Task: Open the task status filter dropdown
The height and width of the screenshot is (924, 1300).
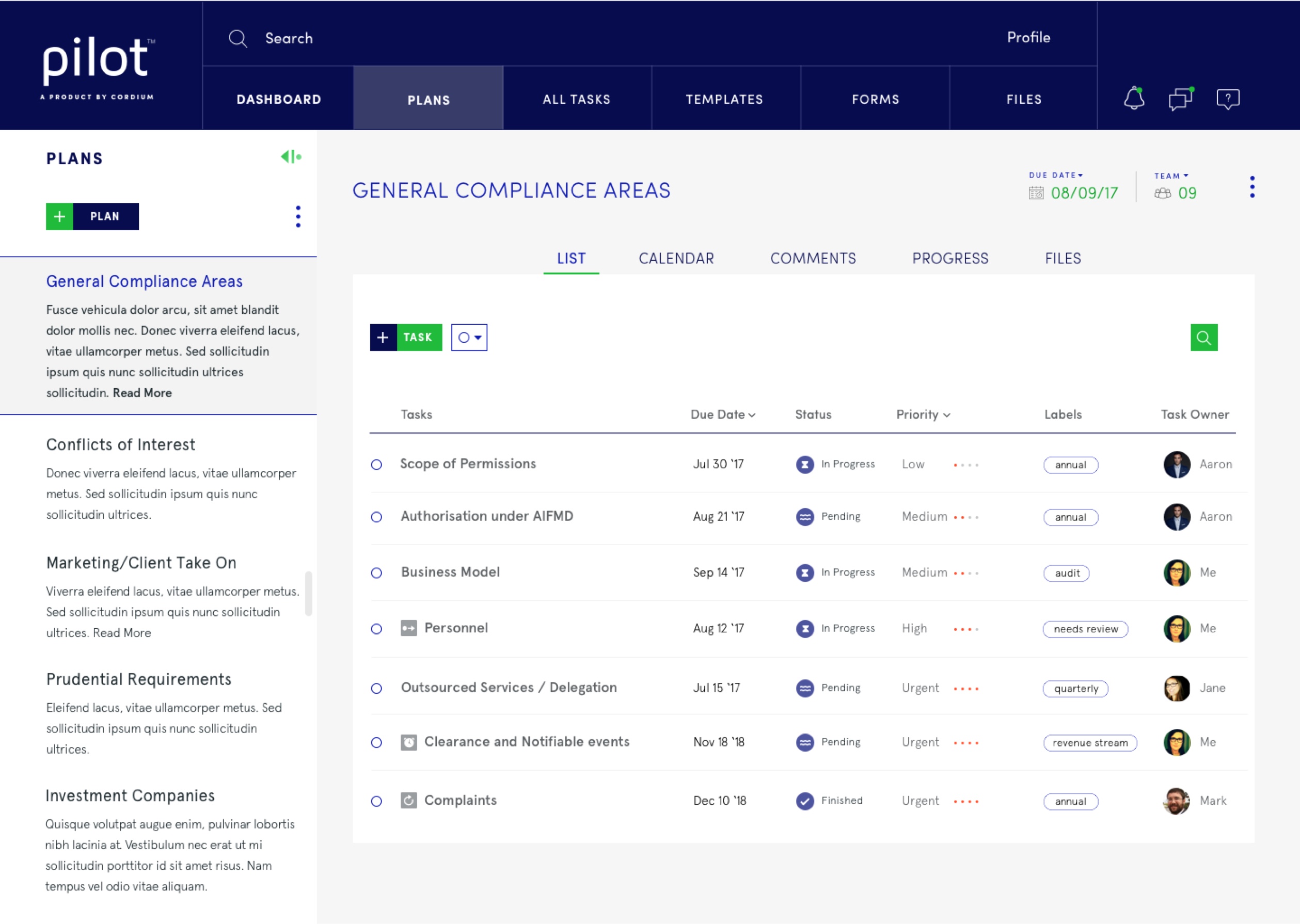Action: [469, 338]
